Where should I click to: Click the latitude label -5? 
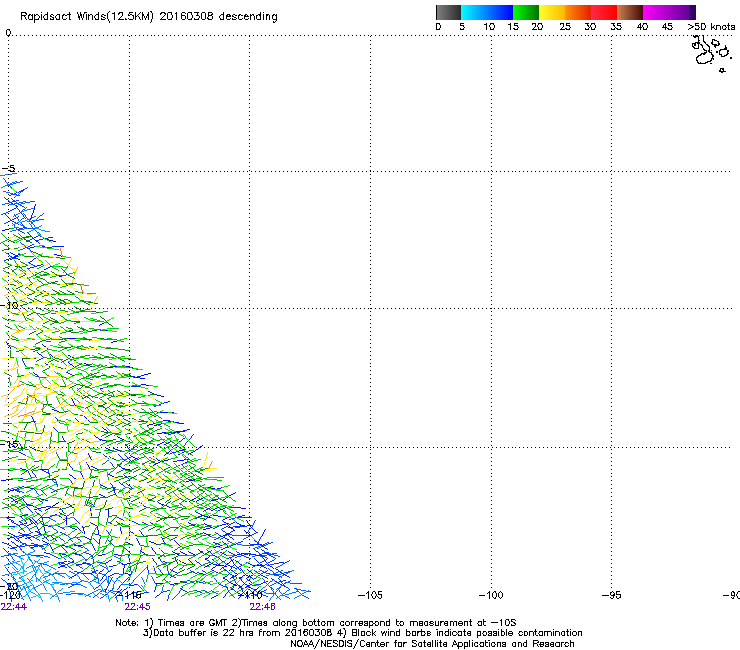point(9,169)
